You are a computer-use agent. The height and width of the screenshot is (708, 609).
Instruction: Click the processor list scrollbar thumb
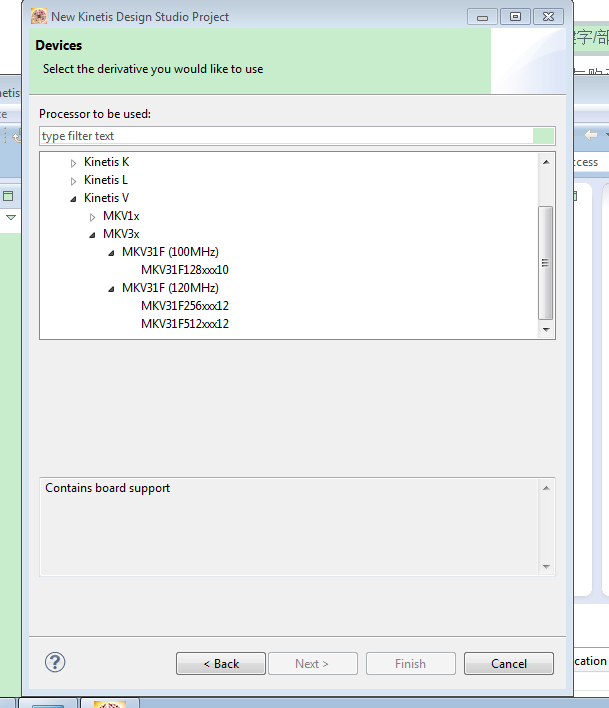point(546,263)
